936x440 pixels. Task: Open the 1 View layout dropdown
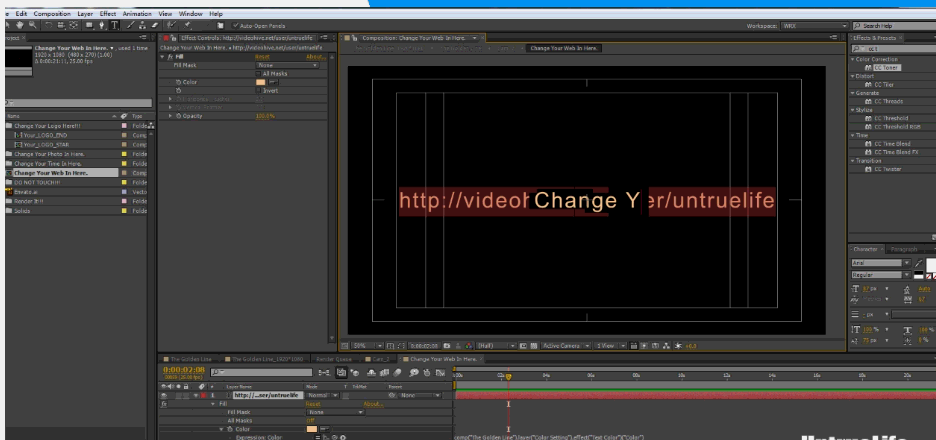[609, 346]
